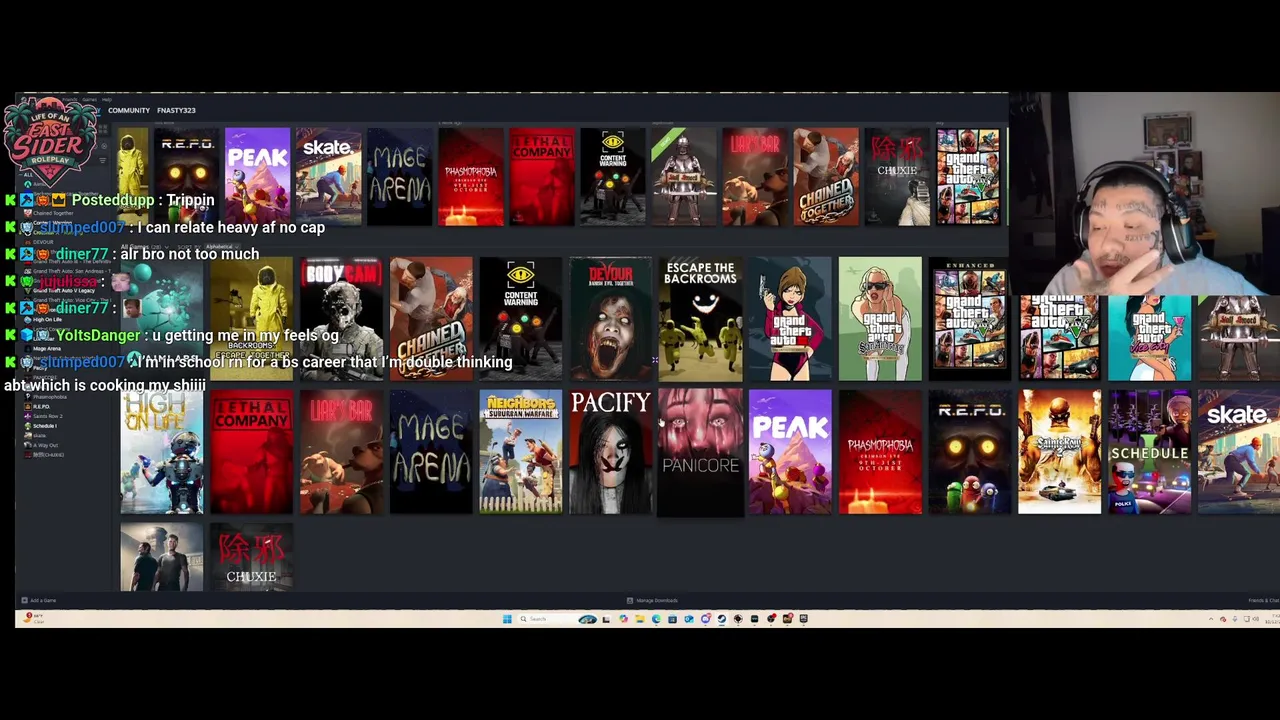
Task: Select skate. in the recent games row
Action: pos(329,177)
